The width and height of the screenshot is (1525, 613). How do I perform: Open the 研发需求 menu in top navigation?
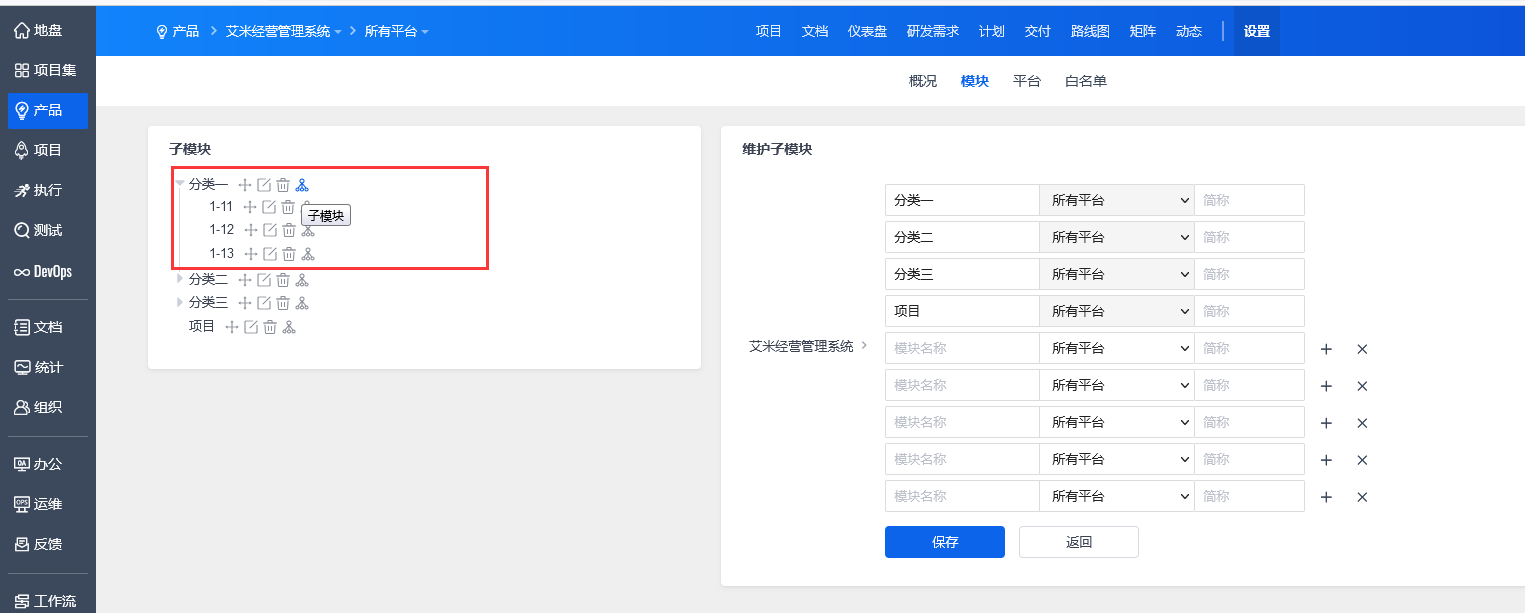932,31
